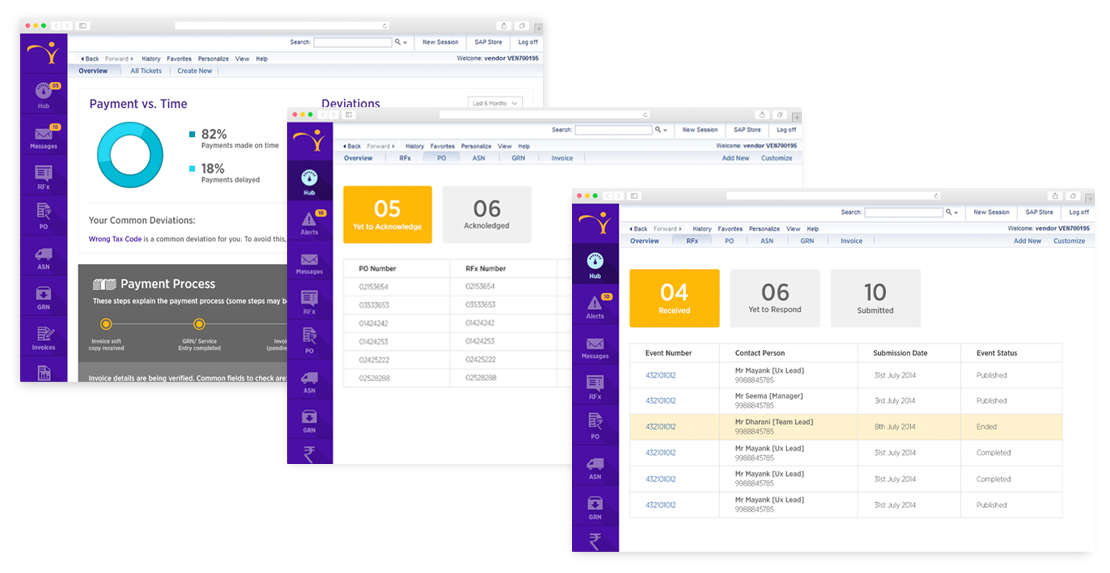Click Log off in back window

click(x=528, y=42)
